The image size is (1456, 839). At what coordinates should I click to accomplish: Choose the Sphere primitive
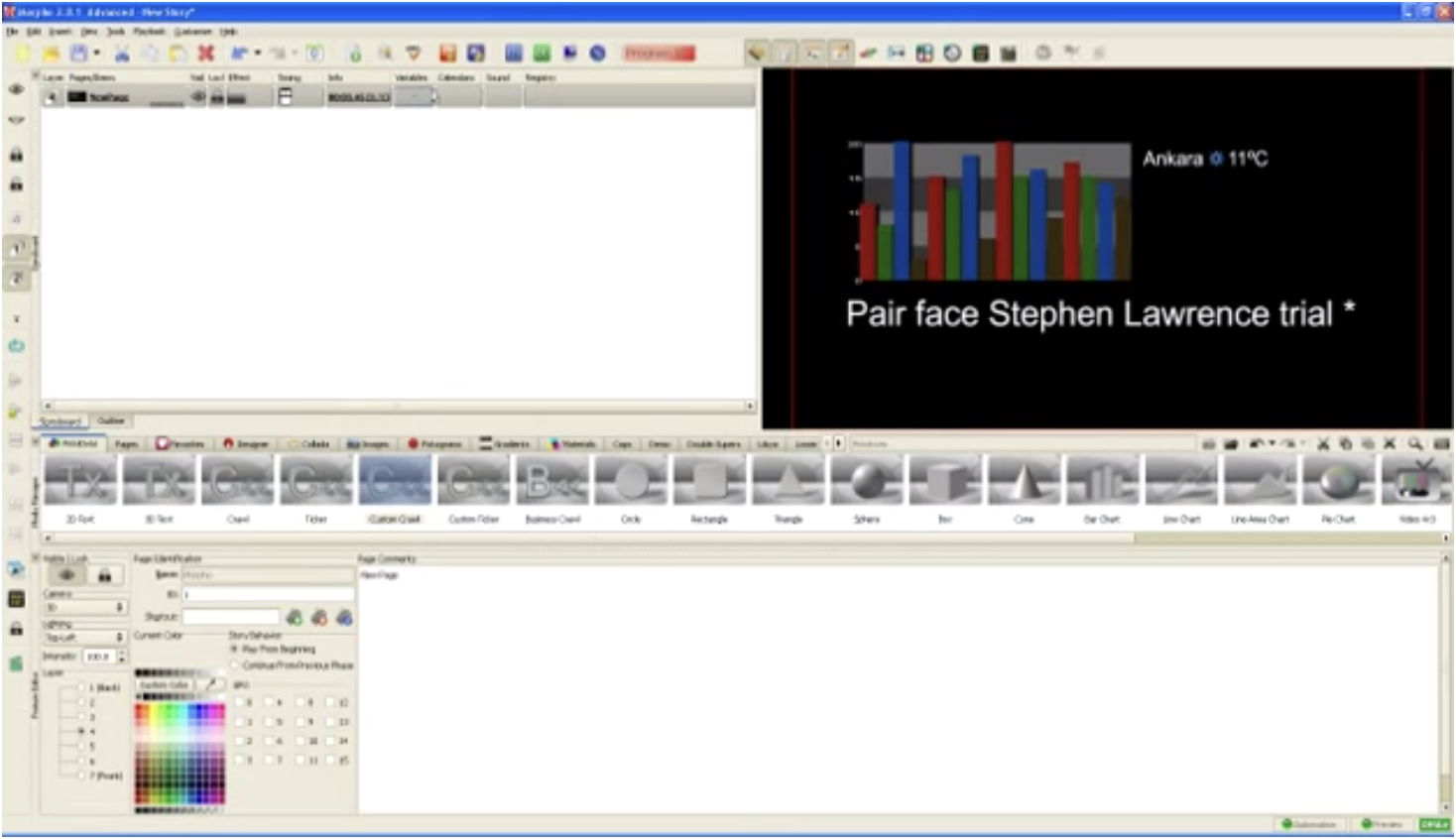point(867,490)
